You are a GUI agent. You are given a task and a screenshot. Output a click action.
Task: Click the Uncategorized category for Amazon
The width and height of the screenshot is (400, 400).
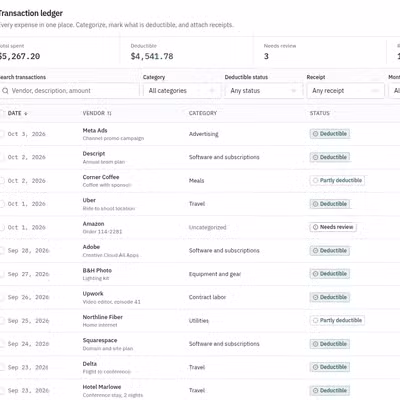pyautogui.click(x=207, y=227)
